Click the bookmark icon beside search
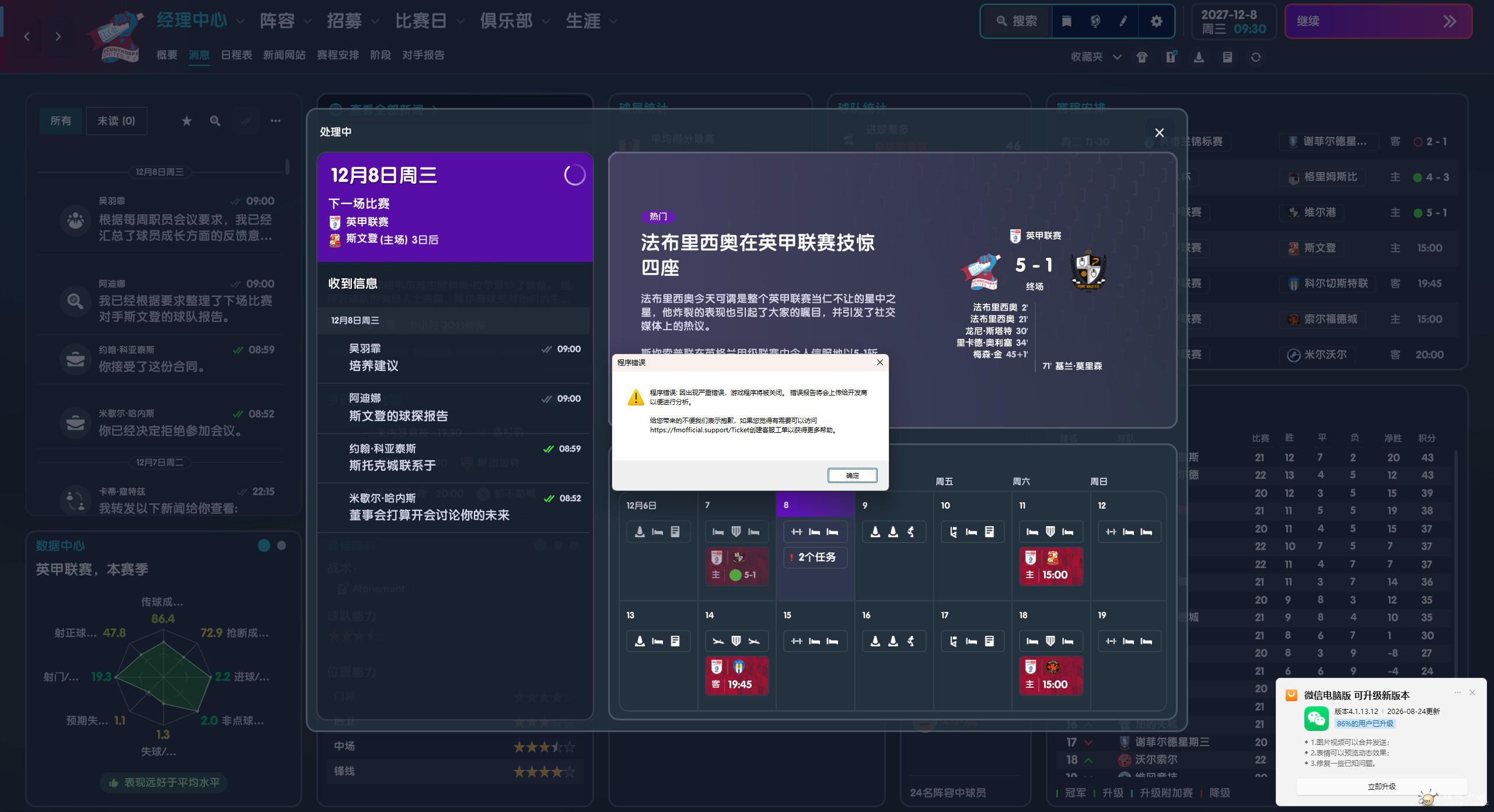1494x812 pixels. point(1066,22)
